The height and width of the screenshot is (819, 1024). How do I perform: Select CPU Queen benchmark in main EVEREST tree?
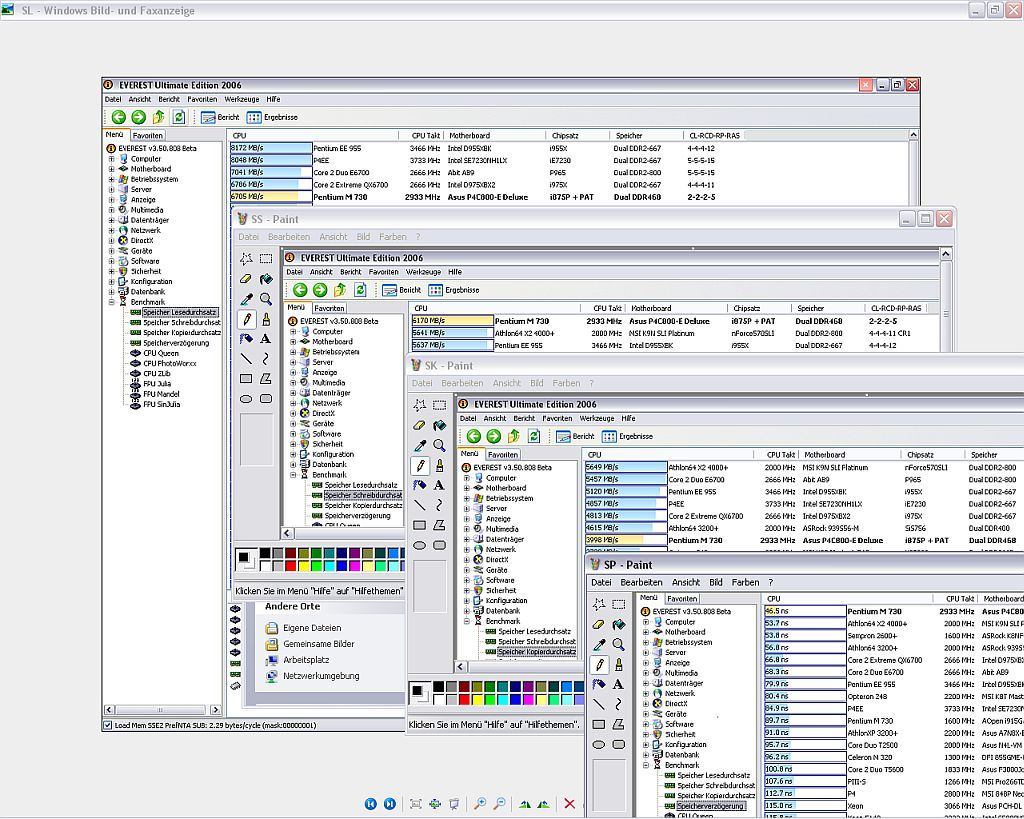tap(161, 353)
